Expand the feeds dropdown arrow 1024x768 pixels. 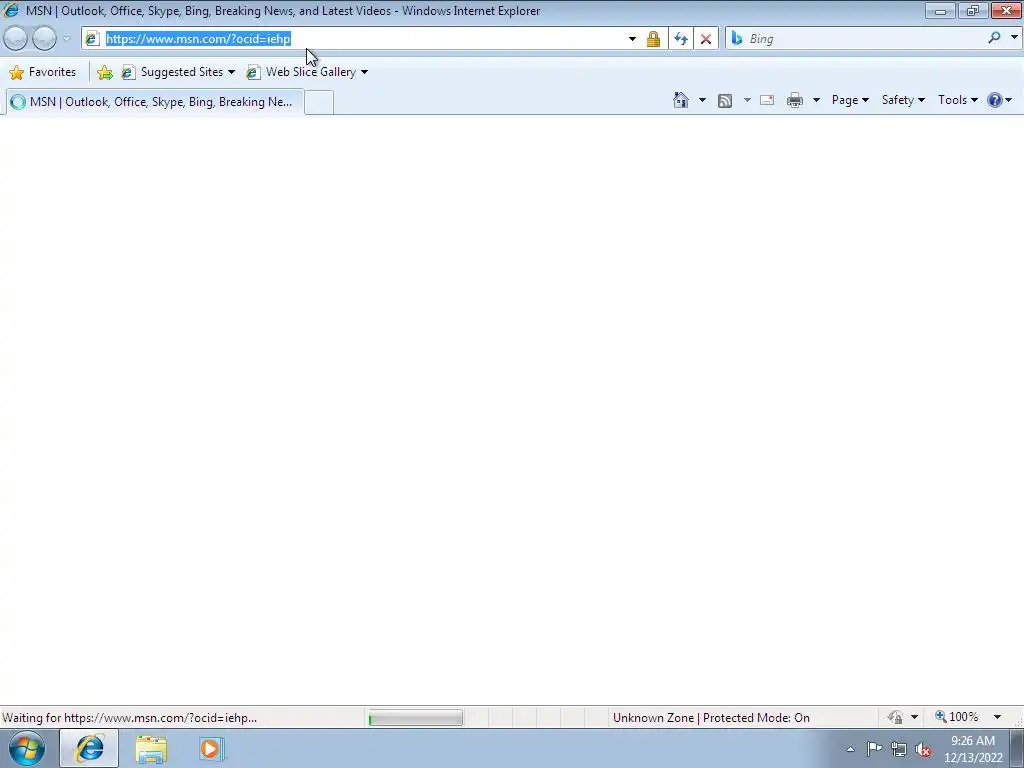pyautogui.click(x=746, y=100)
